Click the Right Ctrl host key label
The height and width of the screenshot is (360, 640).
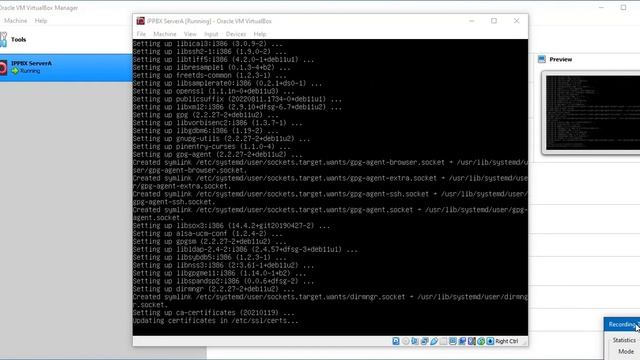[x=507, y=341]
